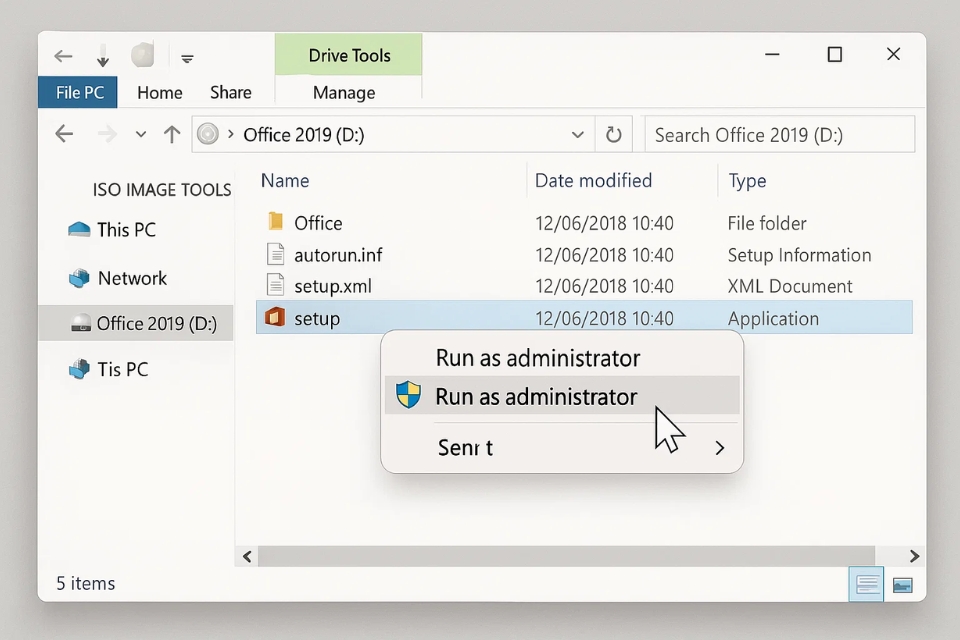Screen dimensions: 960x640
Task: Click the yellow Office folder icon
Action: (276, 221)
